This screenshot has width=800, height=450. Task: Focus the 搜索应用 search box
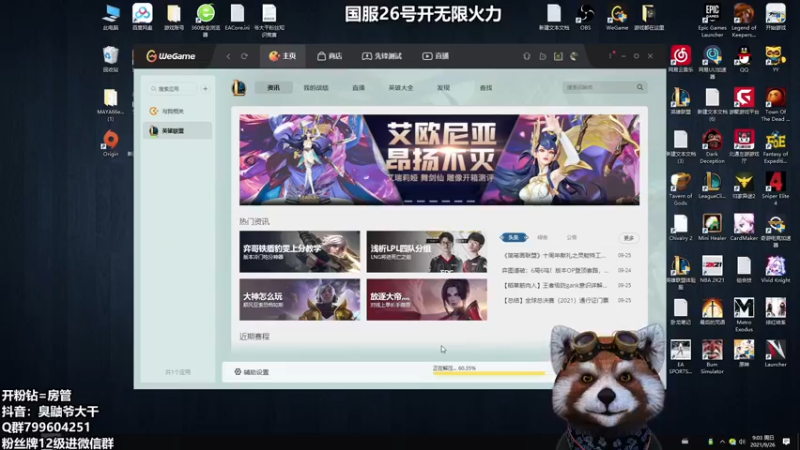(172, 89)
